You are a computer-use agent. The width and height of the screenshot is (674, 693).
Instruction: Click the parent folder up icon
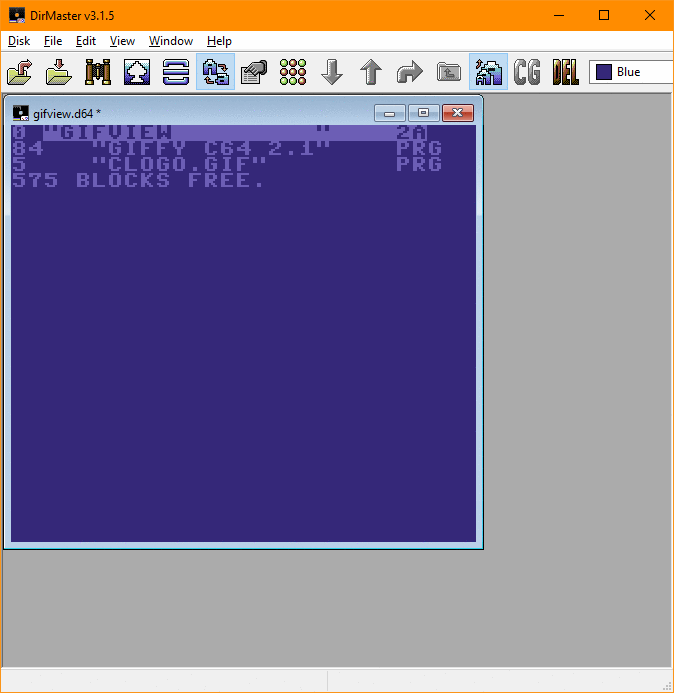tap(449, 72)
